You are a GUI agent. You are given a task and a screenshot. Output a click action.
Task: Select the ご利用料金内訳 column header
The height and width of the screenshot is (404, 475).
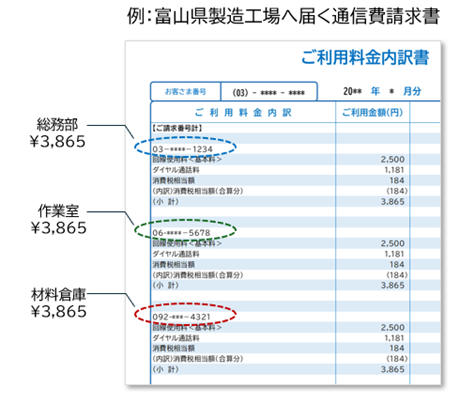[243, 113]
